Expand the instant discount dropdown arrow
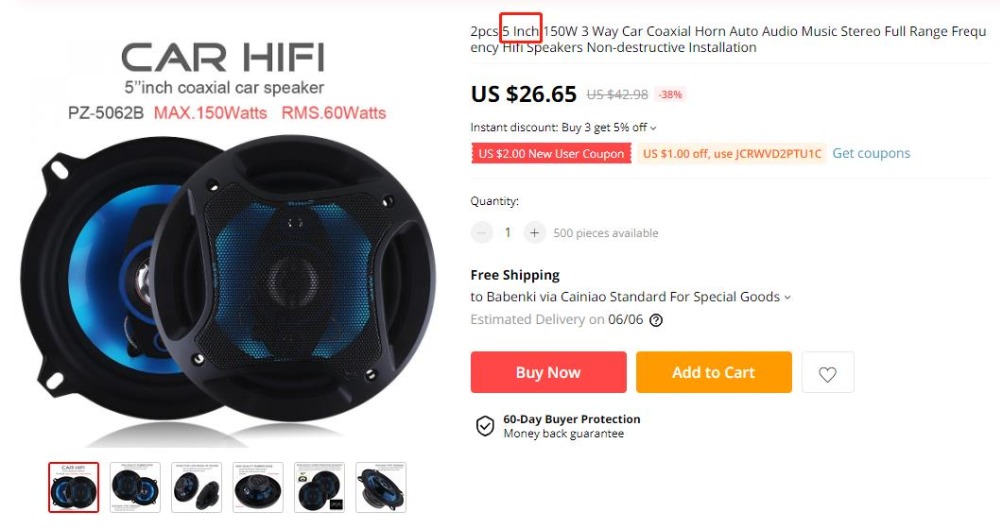 (x=653, y=128)
